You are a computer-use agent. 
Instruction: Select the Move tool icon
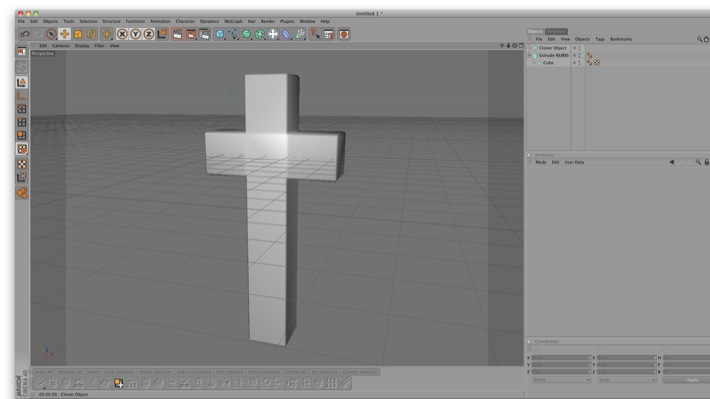[64, 34]
